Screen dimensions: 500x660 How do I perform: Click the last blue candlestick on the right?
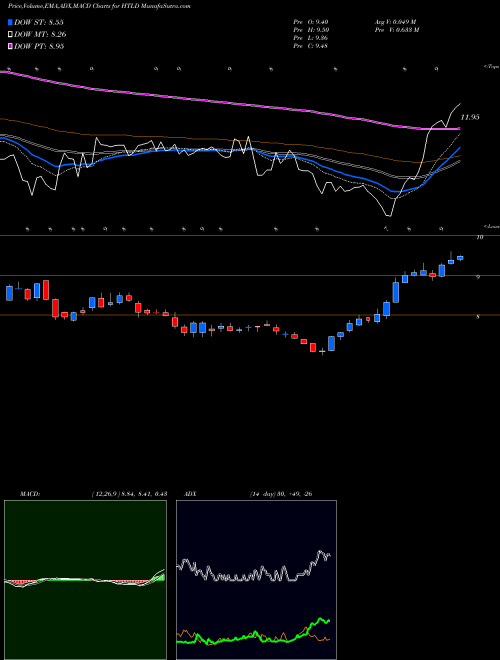click(x=460, y=258)
